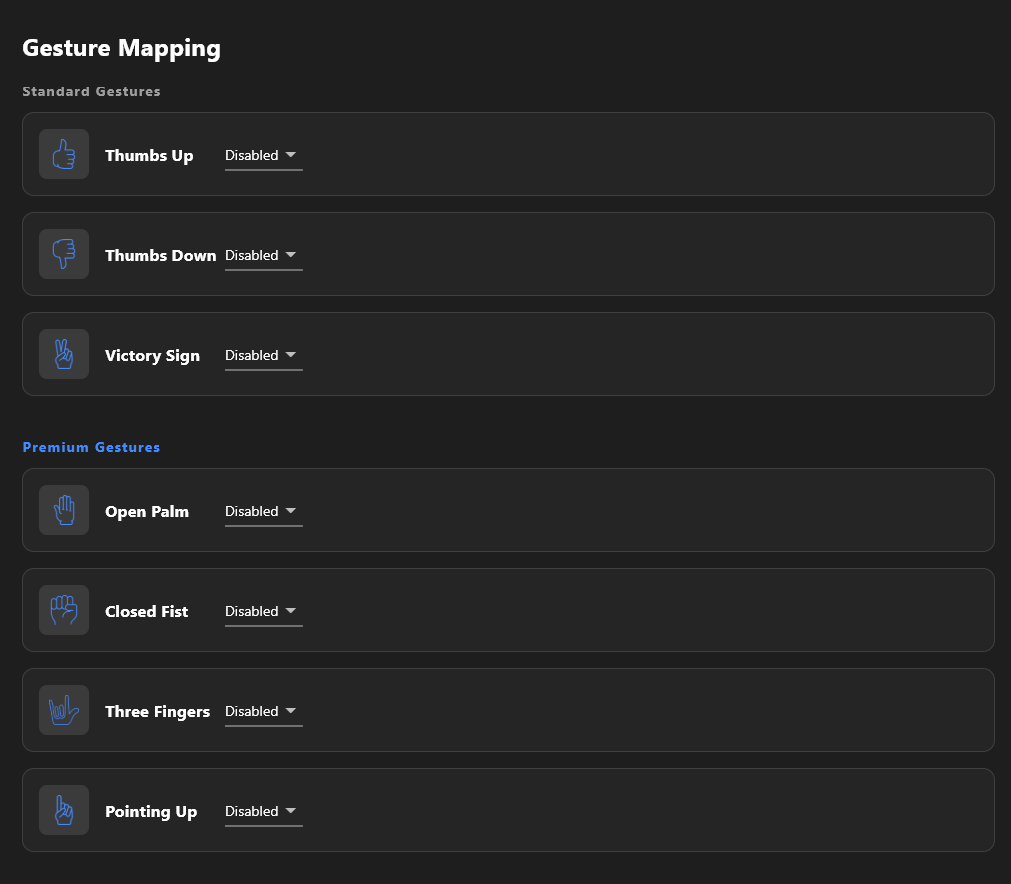Click the Thumbs Down gesture icon

(64, 254)
